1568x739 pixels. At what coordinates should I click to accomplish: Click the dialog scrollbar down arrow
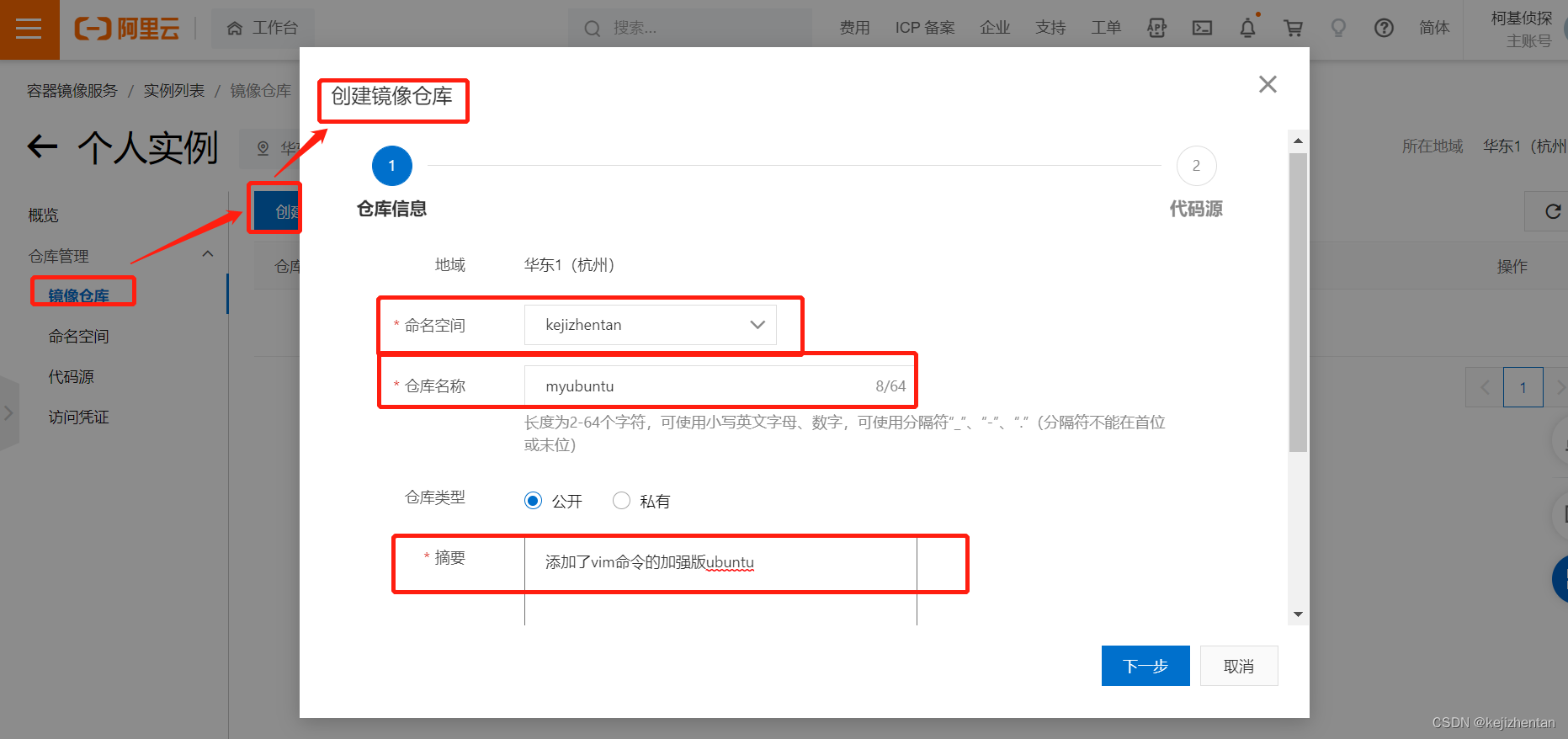(1298, 614)
